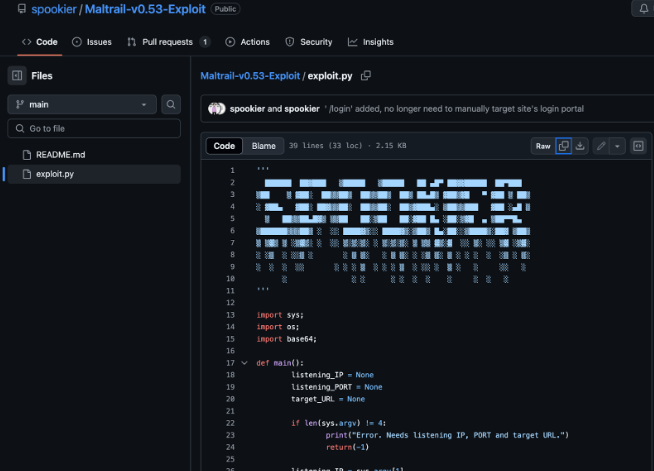Collapse the Files side panel icon

tap(17, 76)
